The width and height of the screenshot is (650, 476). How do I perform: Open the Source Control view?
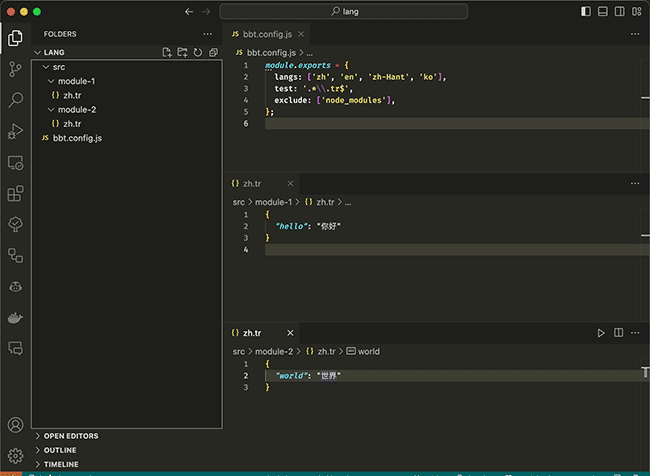click(15, 69)
